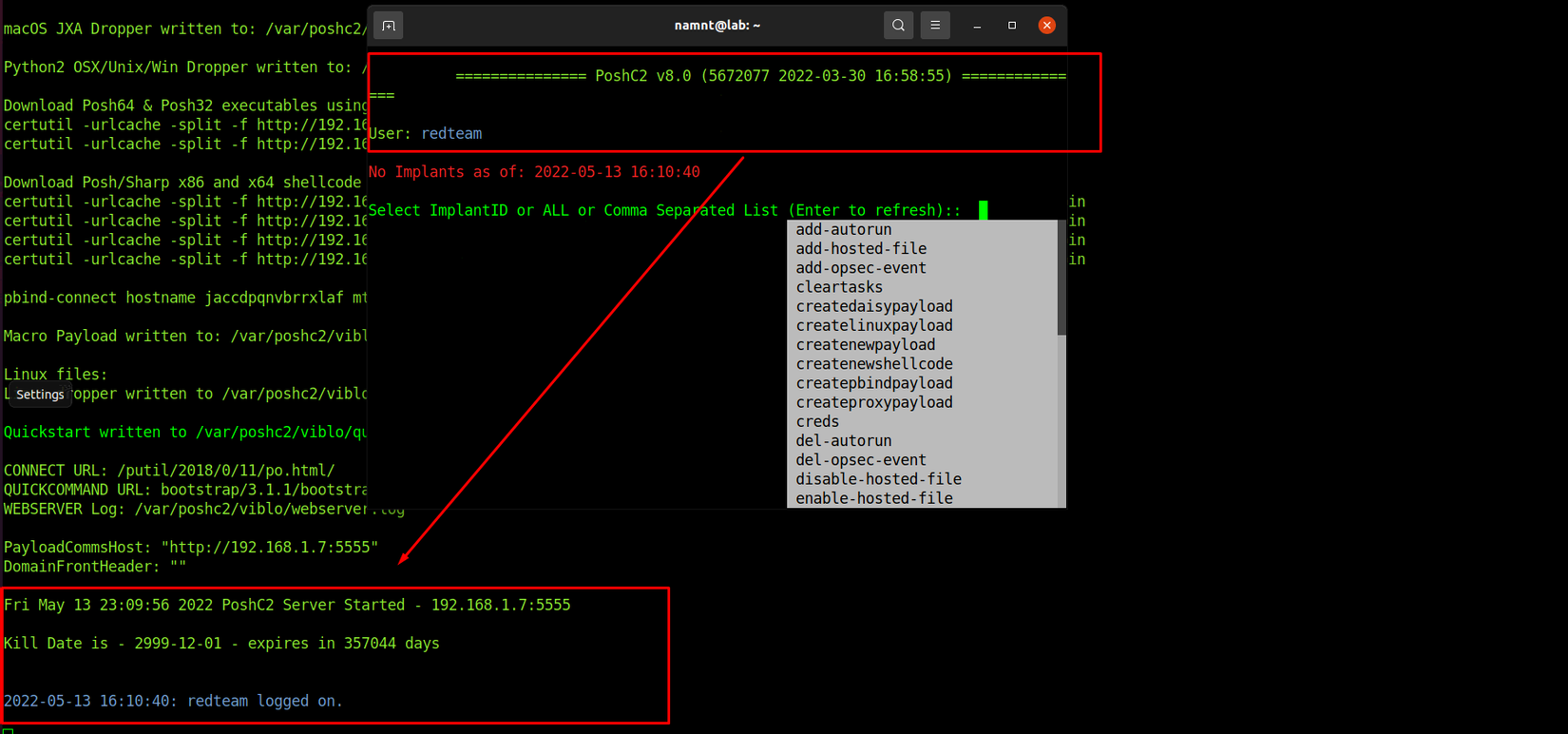Open a new terminal tab icon
This screenshot has width=1568, height=734.
click(x=389, y=26)
